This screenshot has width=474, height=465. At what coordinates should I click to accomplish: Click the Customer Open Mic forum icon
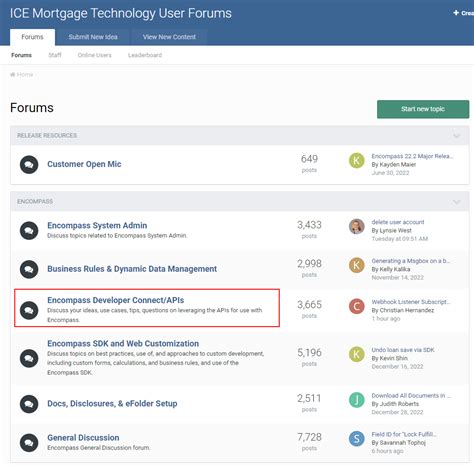pyautogui.click(x=29, y=165)
